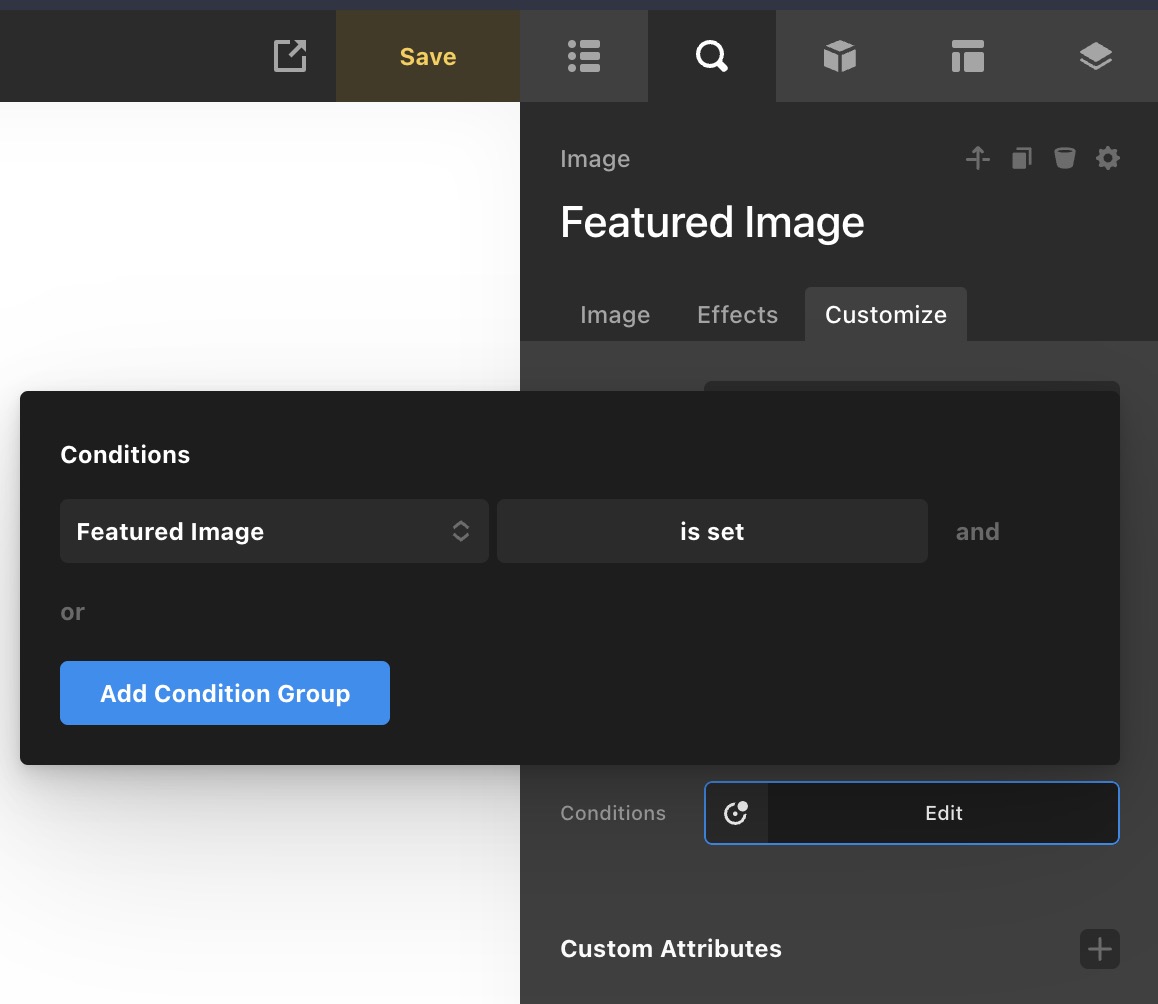Open element settings gear icon
This screenshot has height=1004, width=1158.
pyautogui.click(x=1107, y=158)
